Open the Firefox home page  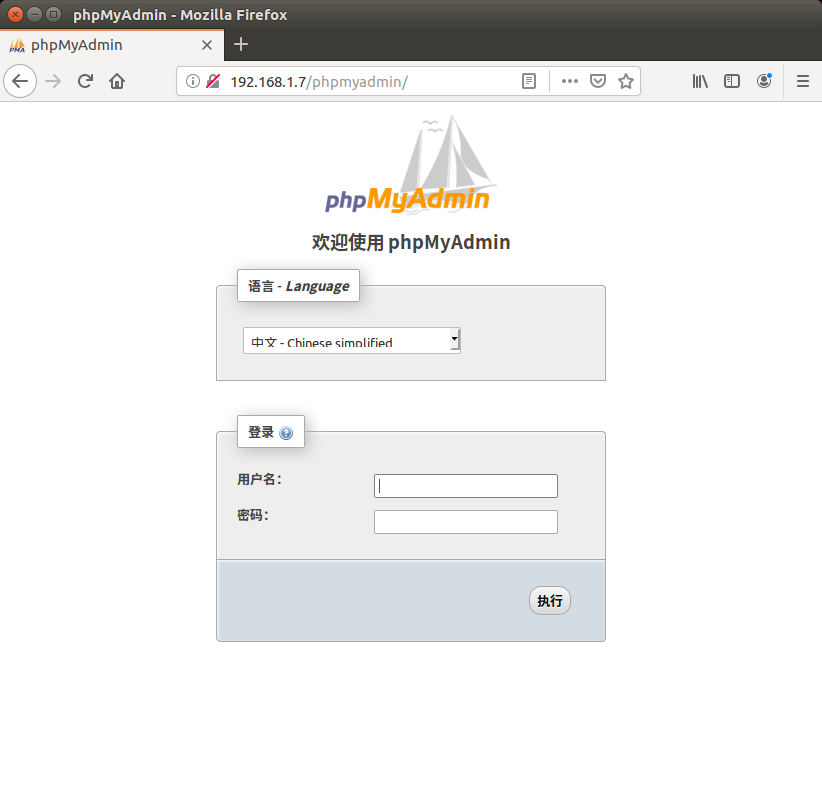[x=117, y=81]
